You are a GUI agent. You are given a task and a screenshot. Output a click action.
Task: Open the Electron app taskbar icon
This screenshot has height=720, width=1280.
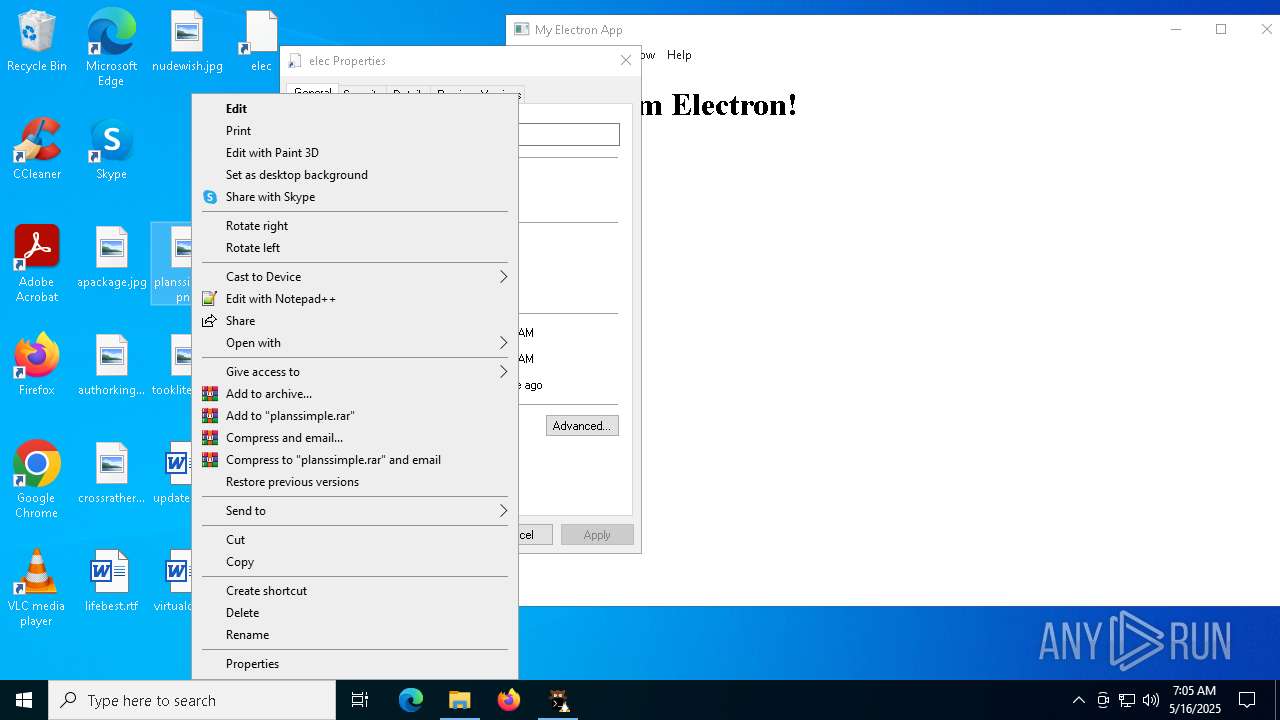(x=558, y=700)
